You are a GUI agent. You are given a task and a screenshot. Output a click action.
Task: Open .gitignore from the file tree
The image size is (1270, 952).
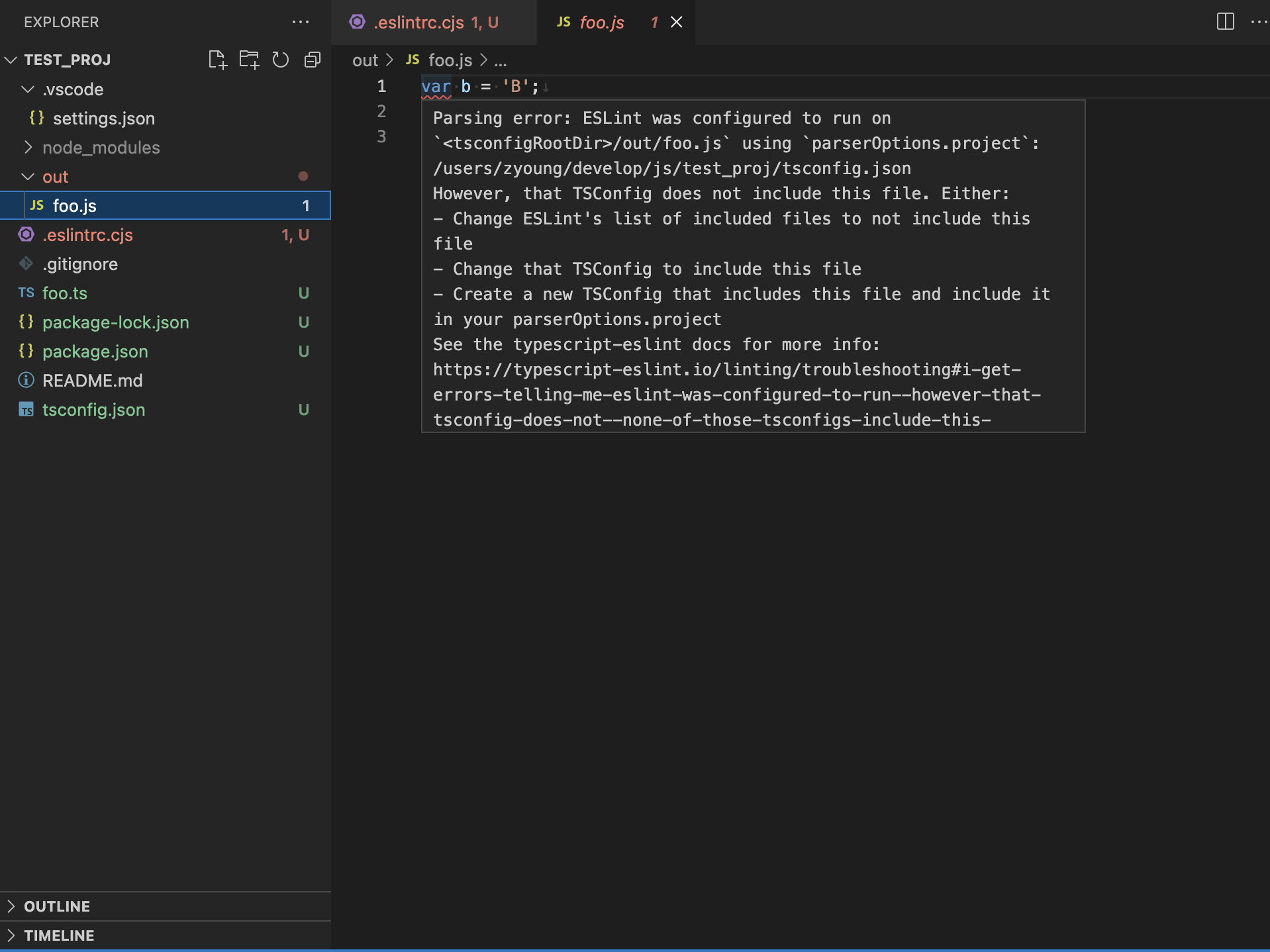166,263
